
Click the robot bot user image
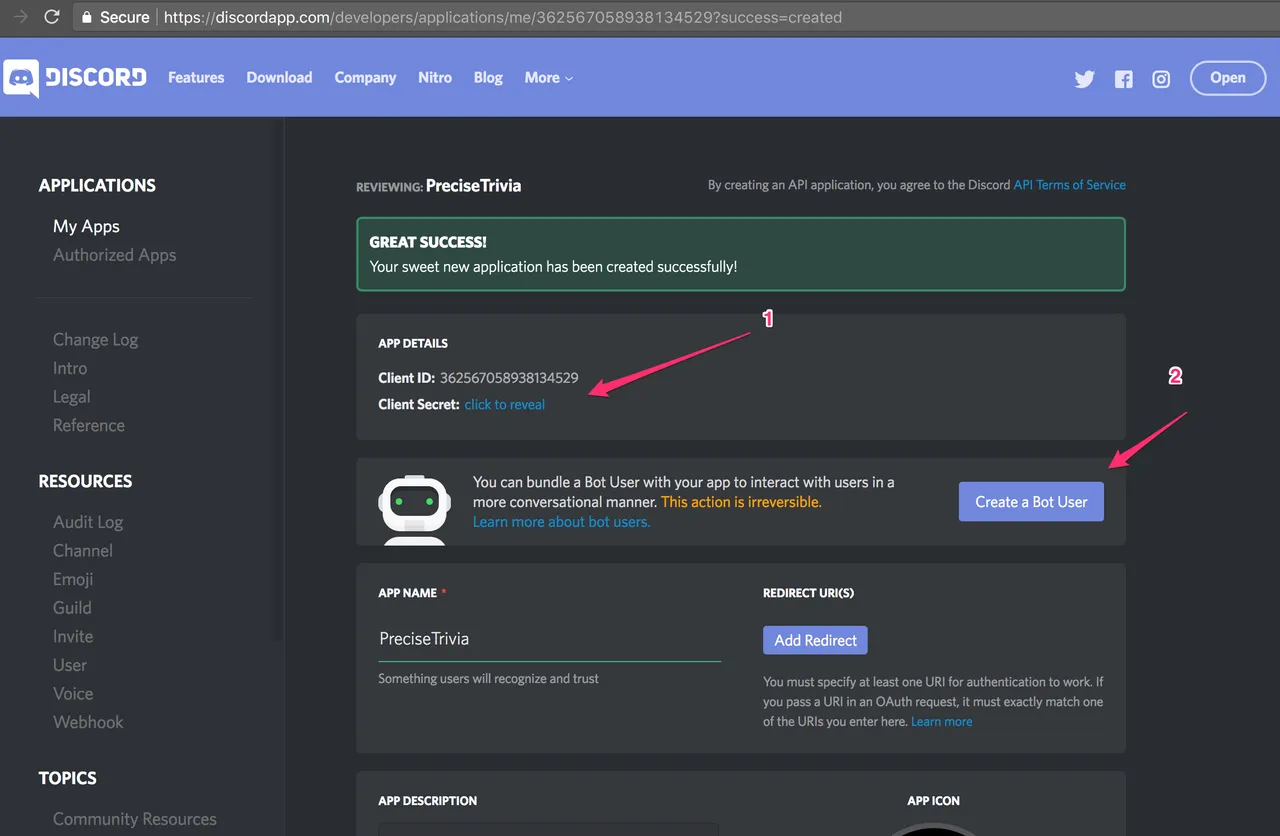click(415, 508)
